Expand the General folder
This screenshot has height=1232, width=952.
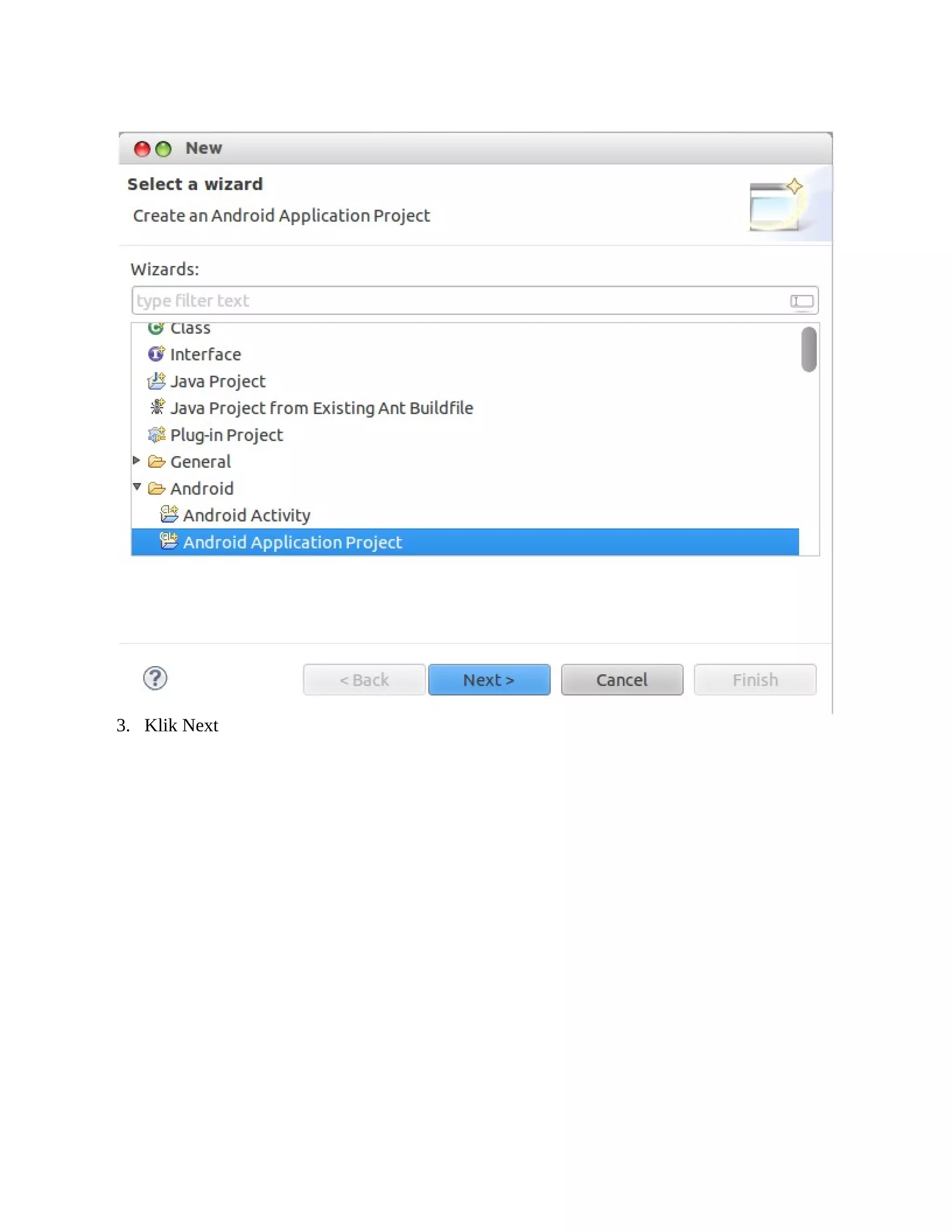pyautogui.click(x=137, y=460)
